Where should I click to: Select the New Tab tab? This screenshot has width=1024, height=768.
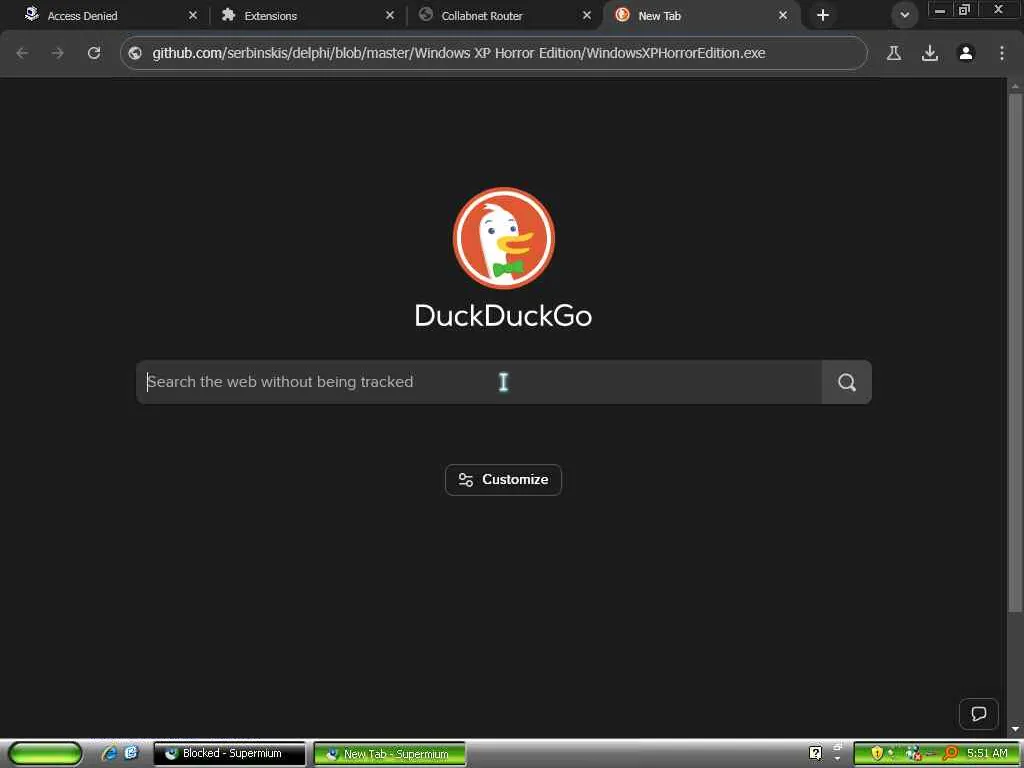702,15
